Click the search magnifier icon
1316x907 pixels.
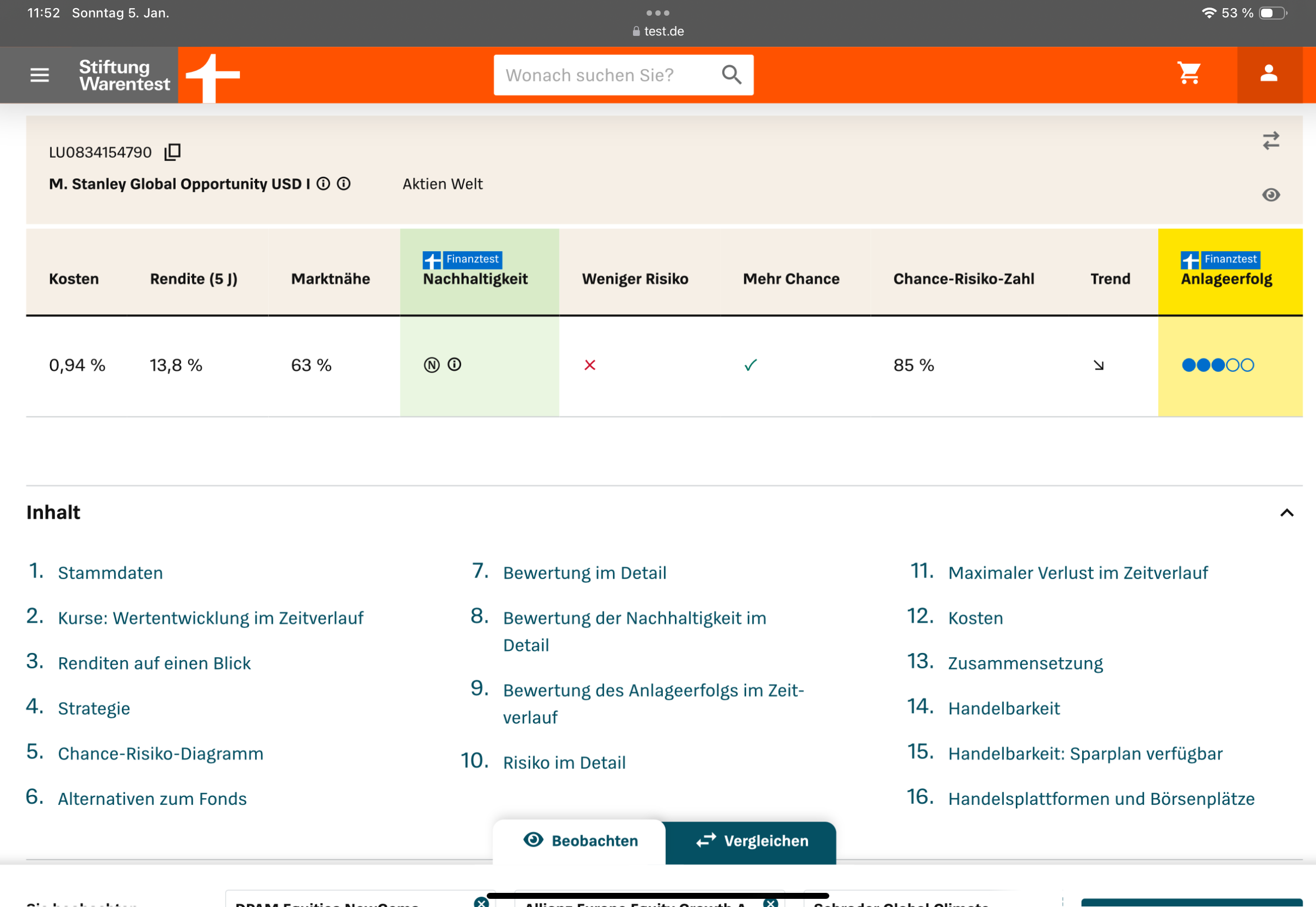click(731, 74)
